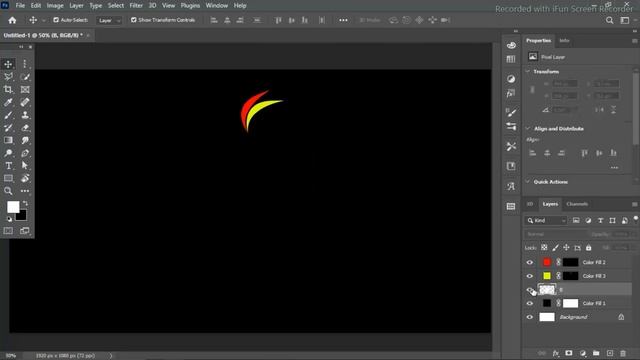The image size is (640, 360).
Task: Toggle visibility of the selected pixel layer
Action: [530, 290]
